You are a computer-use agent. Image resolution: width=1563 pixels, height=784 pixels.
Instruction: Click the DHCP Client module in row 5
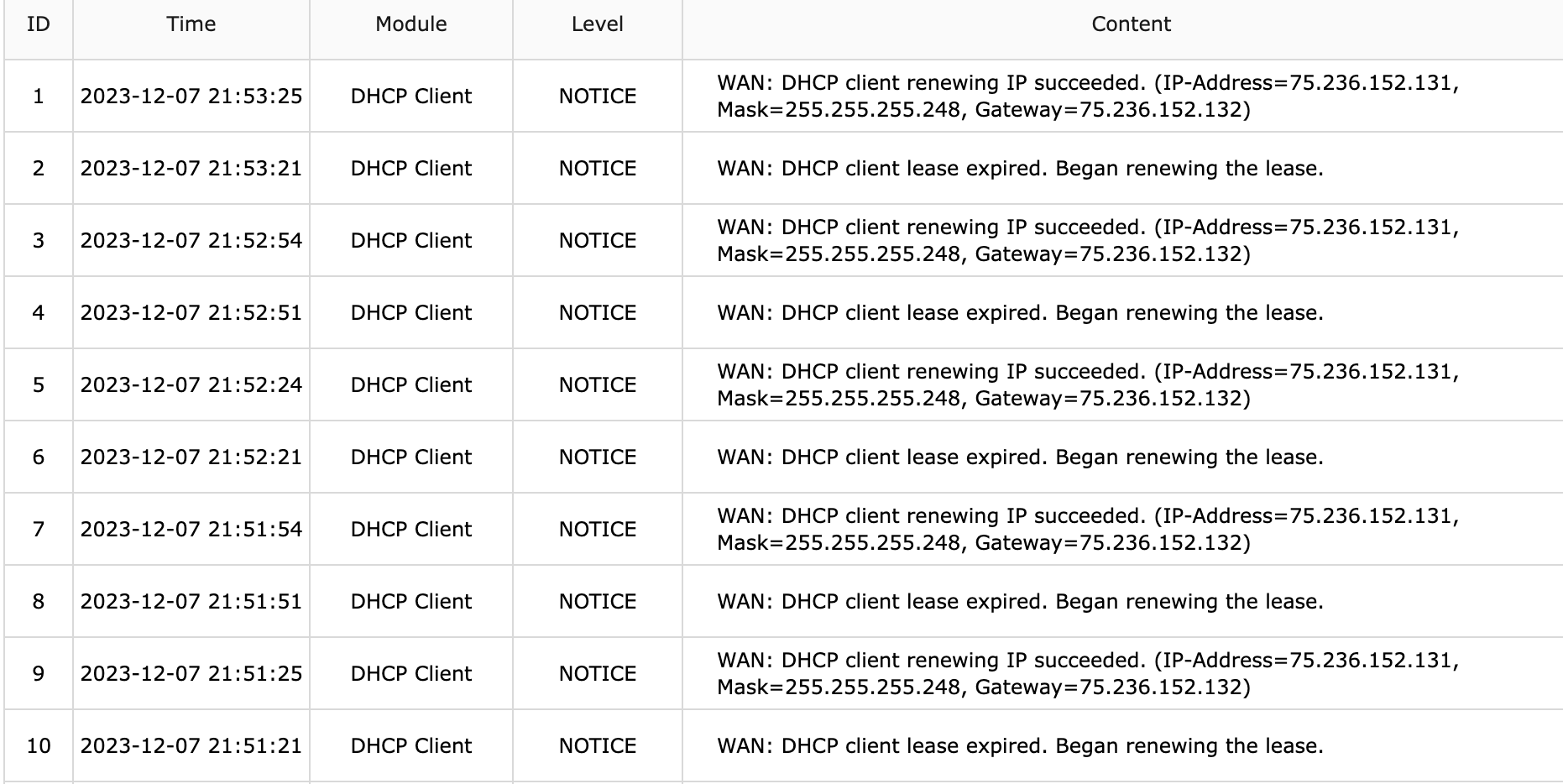point(411,385)
